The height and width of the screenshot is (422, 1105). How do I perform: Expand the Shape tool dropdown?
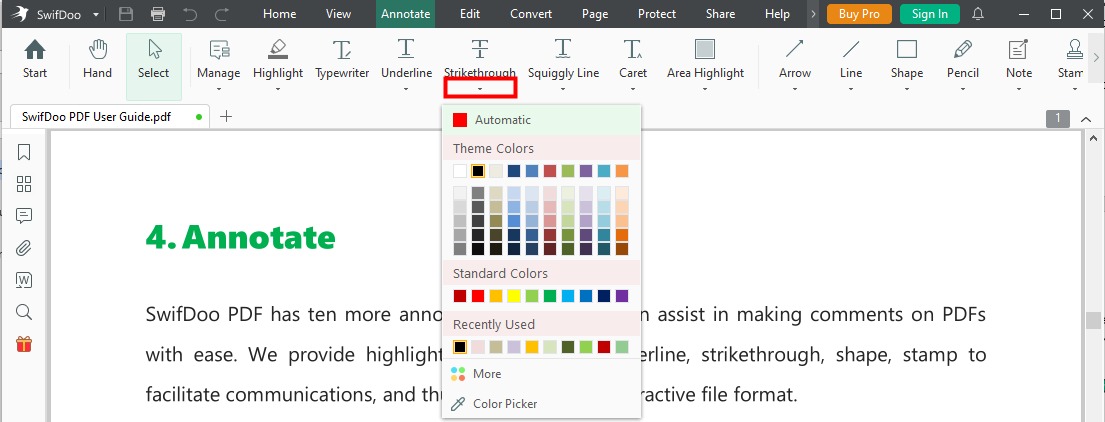pos(906,89)
